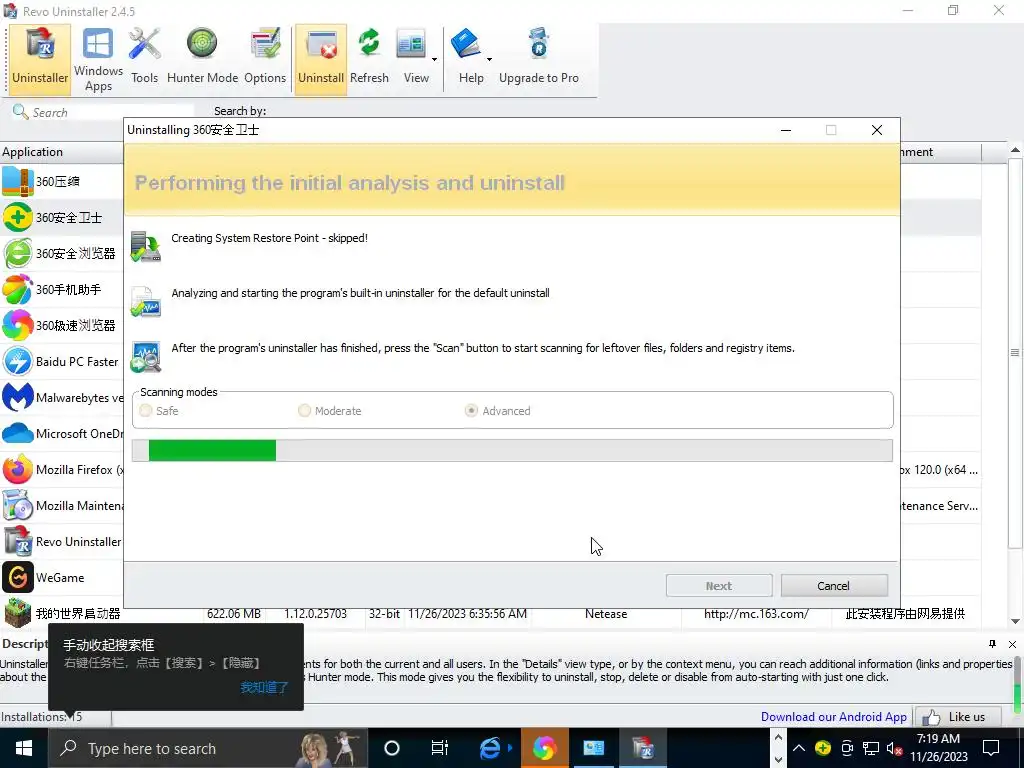
Task: Click the leftover scan step icon
Action: click(x=146, y=357)
